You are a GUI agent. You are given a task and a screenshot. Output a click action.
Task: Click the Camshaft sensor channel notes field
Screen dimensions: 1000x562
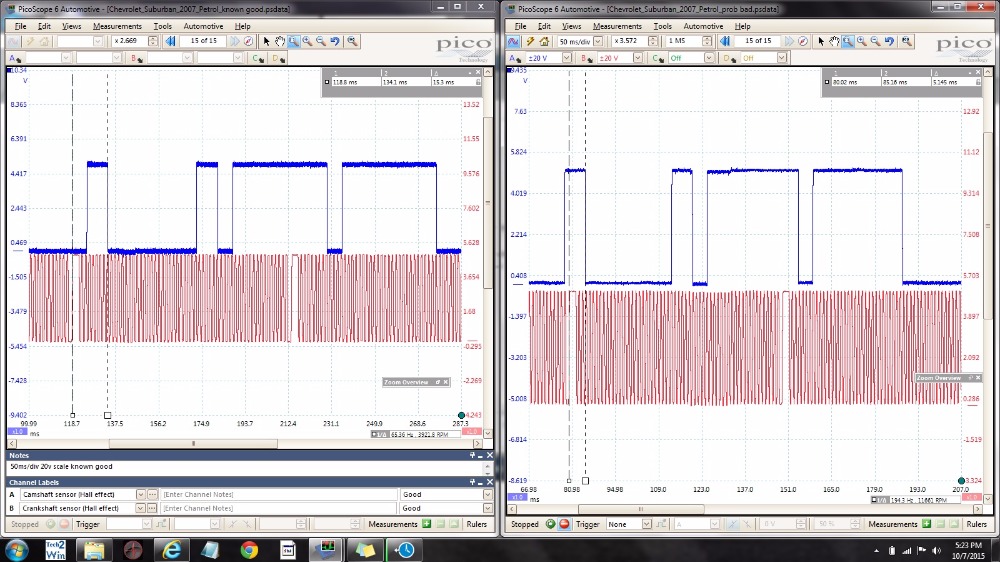pos(278,494)
